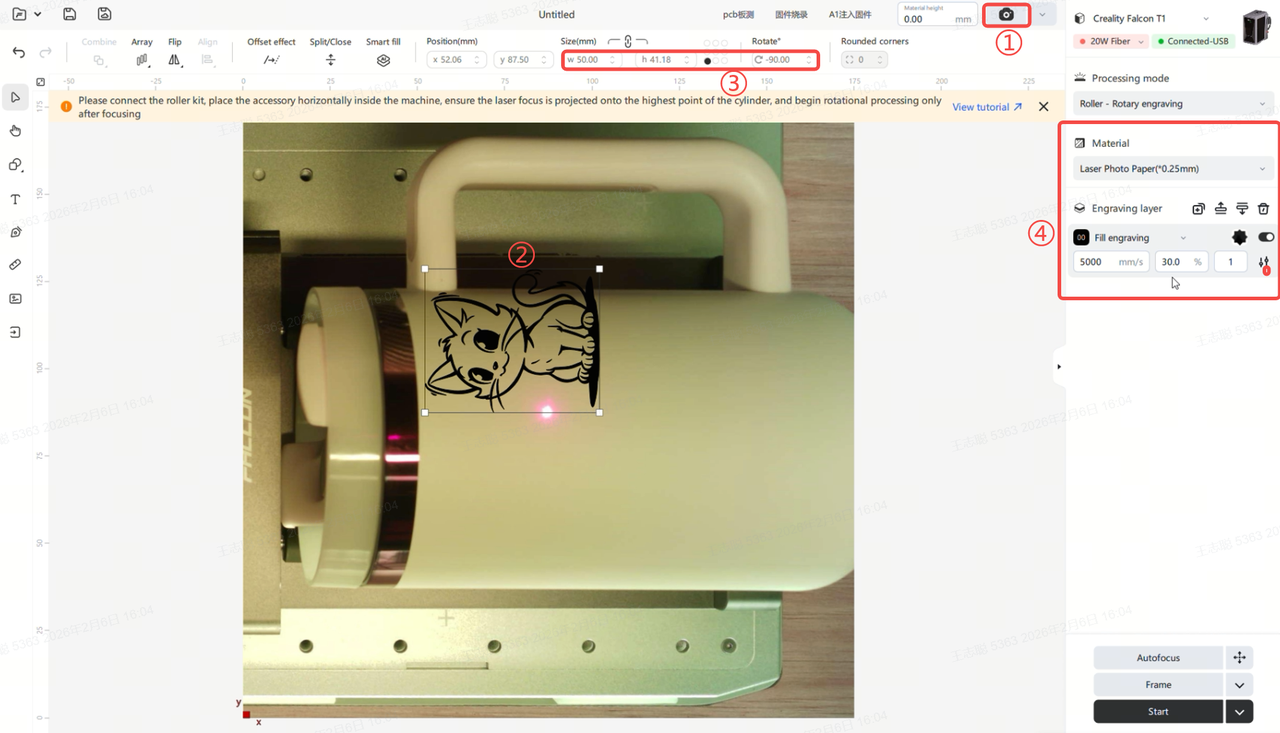This screenshot has width=1280, height=733.
Task: Open the Processing mode dropdown
Action: [x=1171, y=104]
